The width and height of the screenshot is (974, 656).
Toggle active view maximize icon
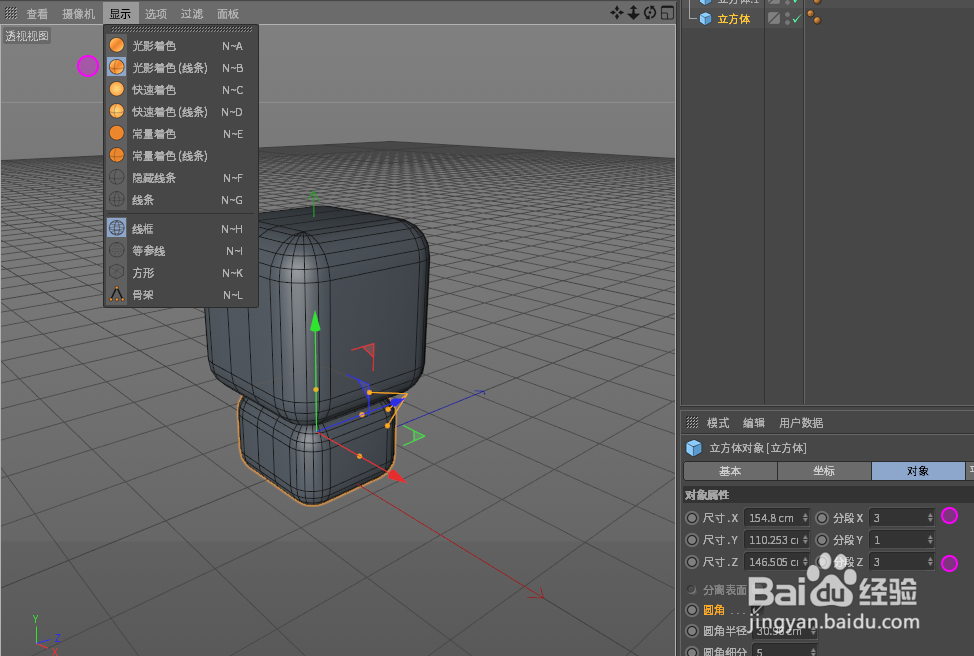[x=667, y=13]
